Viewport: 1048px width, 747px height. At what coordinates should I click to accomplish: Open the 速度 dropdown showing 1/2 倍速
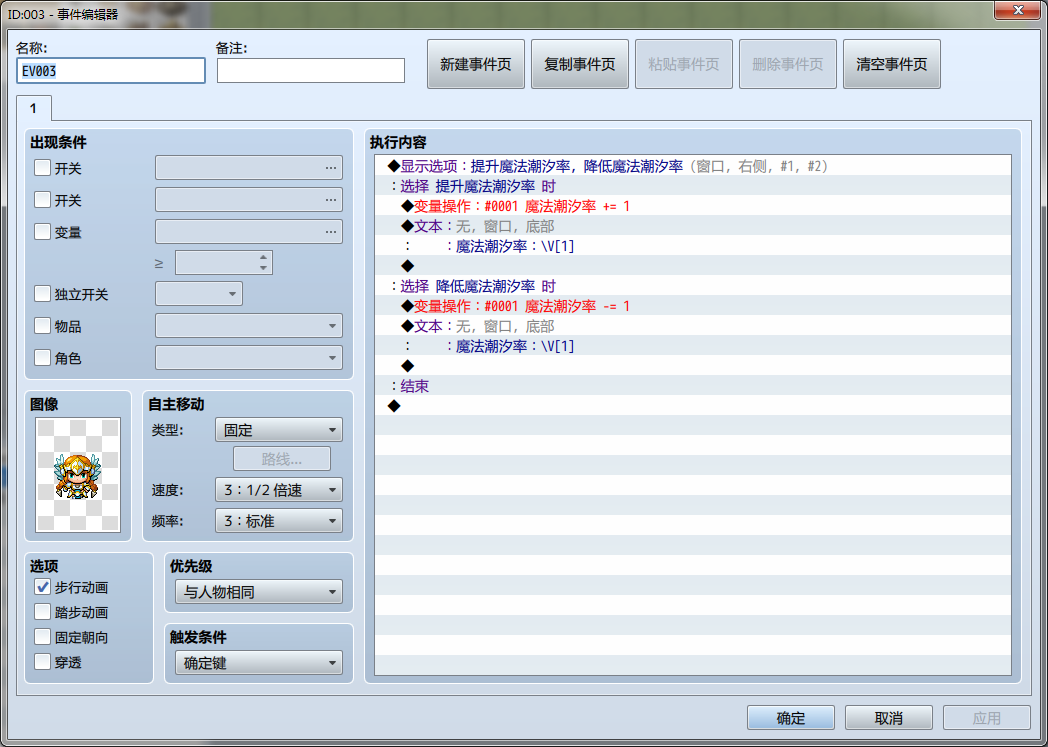(279, 490)
